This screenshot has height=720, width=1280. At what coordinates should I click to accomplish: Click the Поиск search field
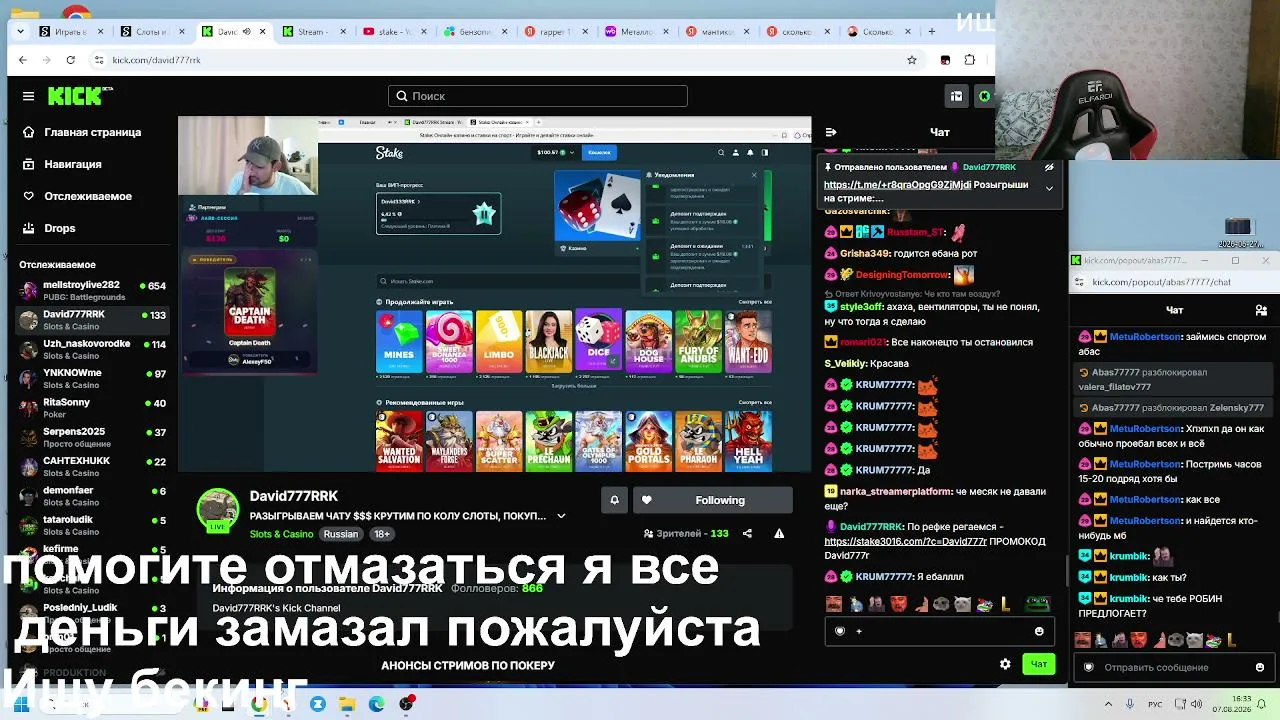click(x=538, y=96)
